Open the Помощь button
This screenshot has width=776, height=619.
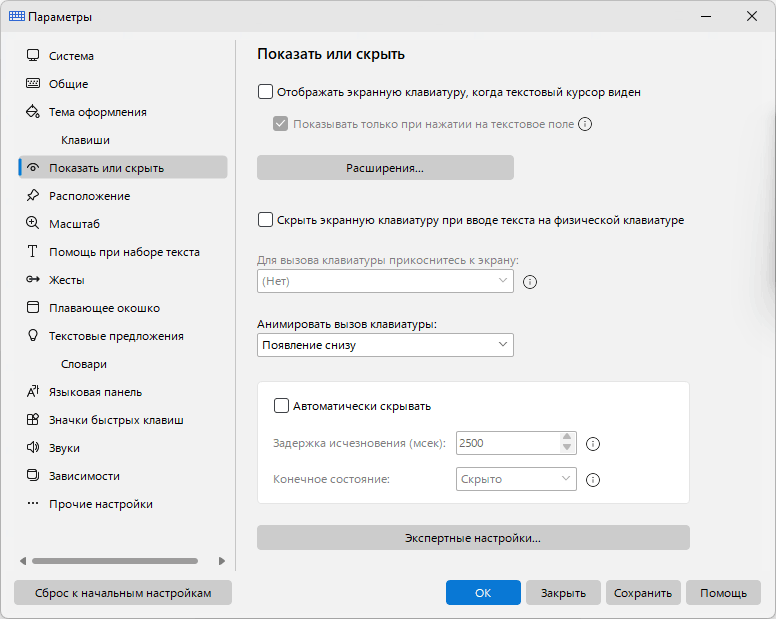click(723, 593)
